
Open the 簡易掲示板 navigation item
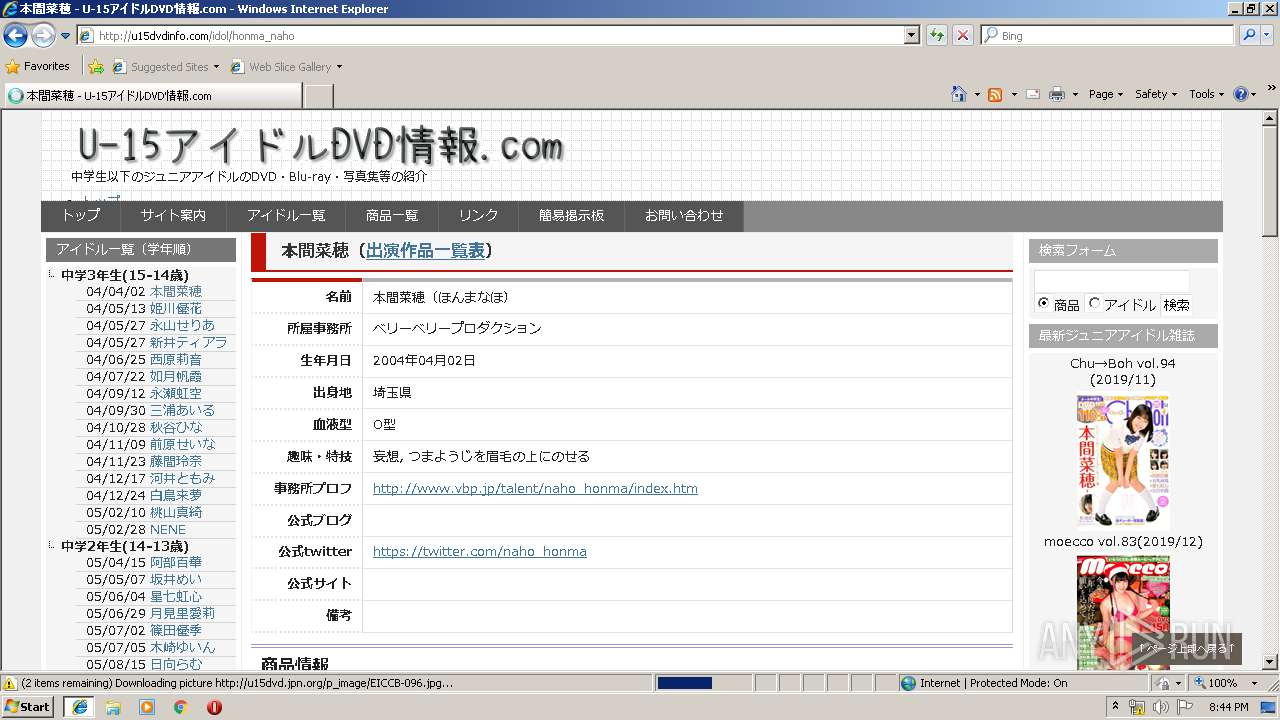coord(571,216)
